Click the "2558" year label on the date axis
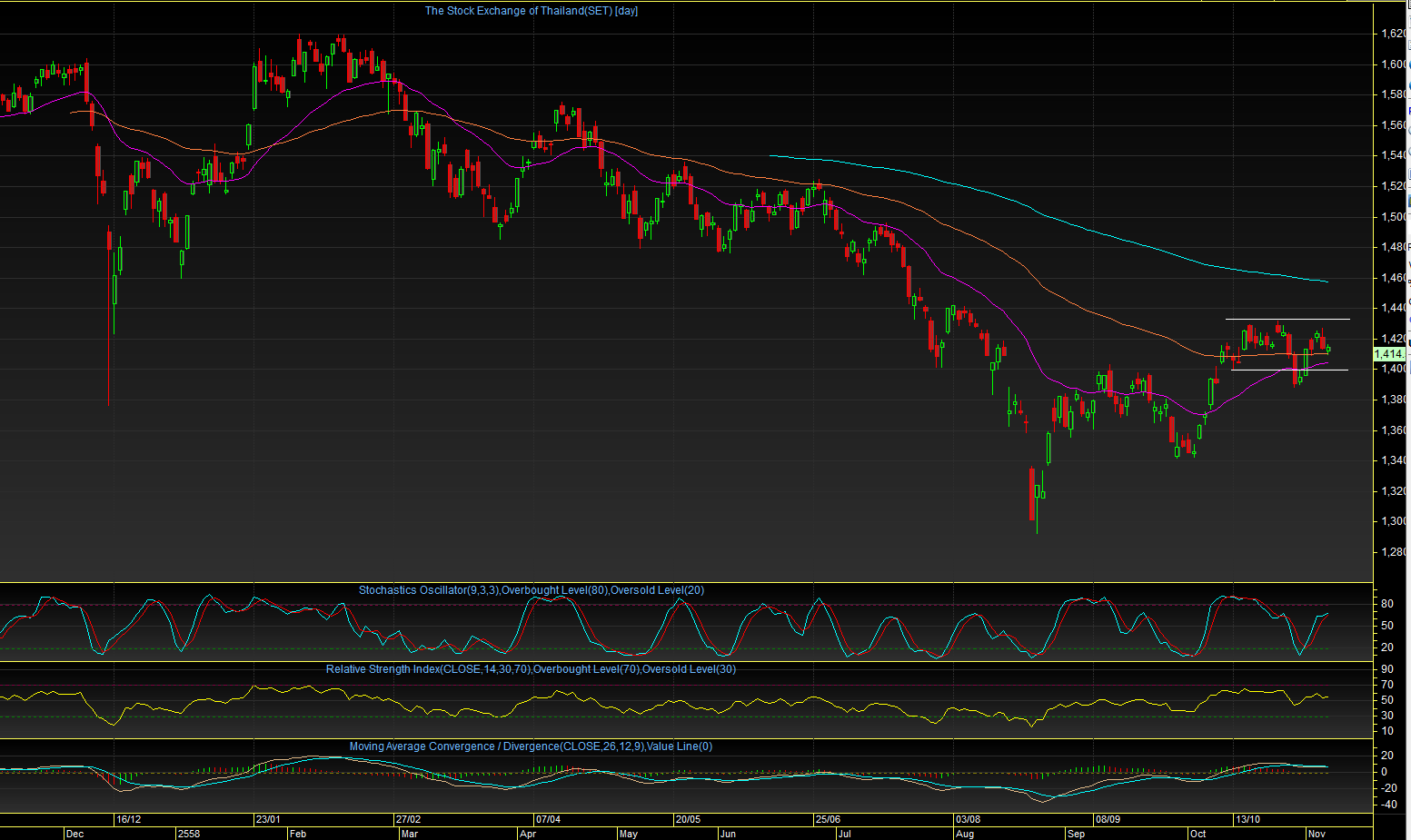The height and width of the screenshot is (840, 1411). [189, 834]
